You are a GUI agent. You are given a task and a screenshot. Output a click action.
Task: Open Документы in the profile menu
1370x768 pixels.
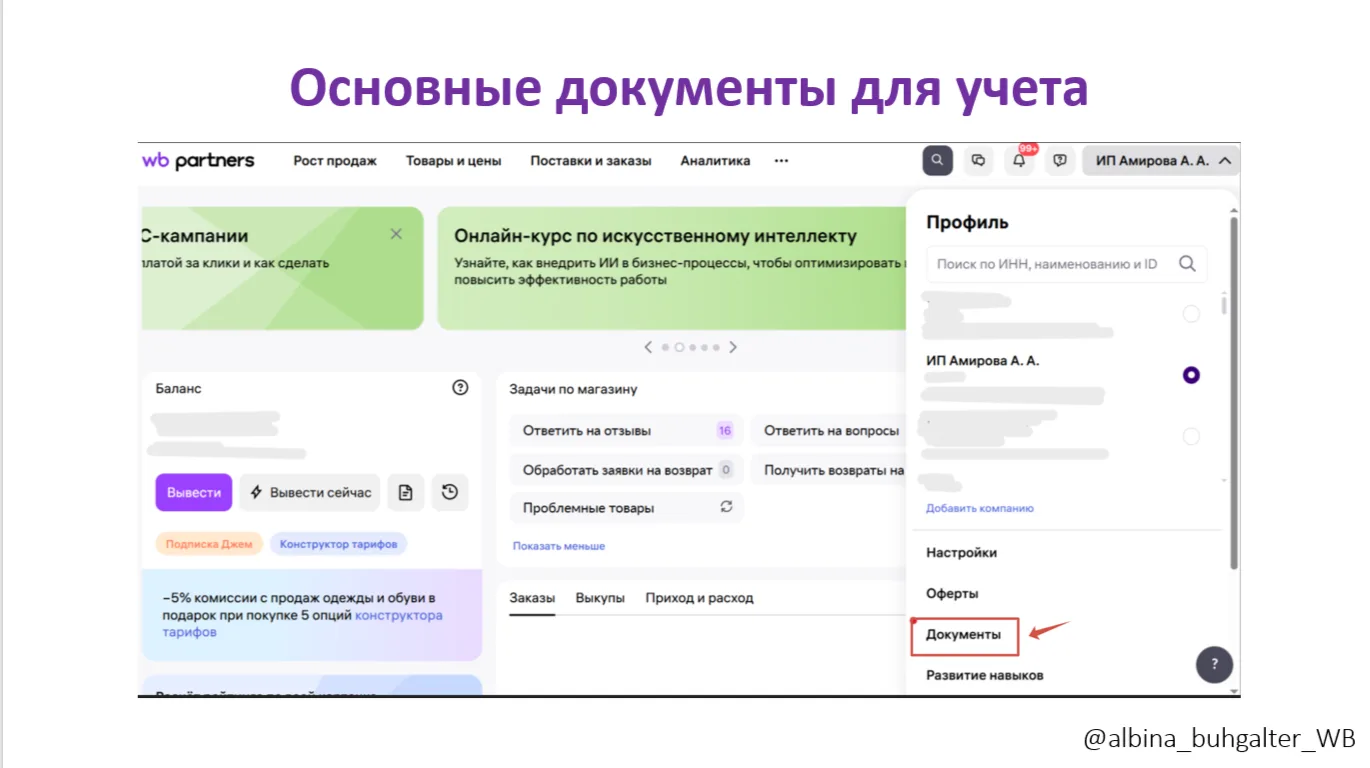click(963, 635)
